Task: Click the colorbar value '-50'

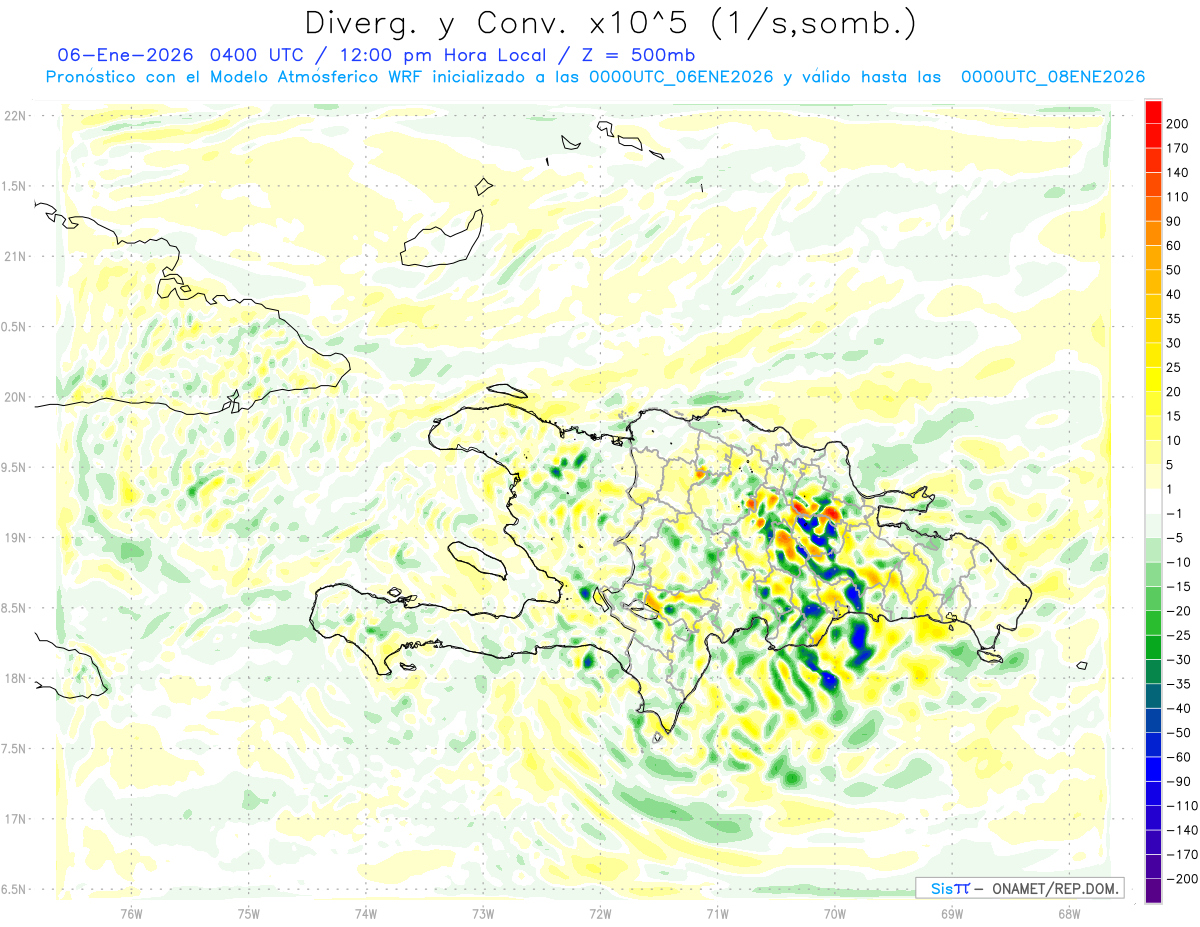Action: 1179,733
